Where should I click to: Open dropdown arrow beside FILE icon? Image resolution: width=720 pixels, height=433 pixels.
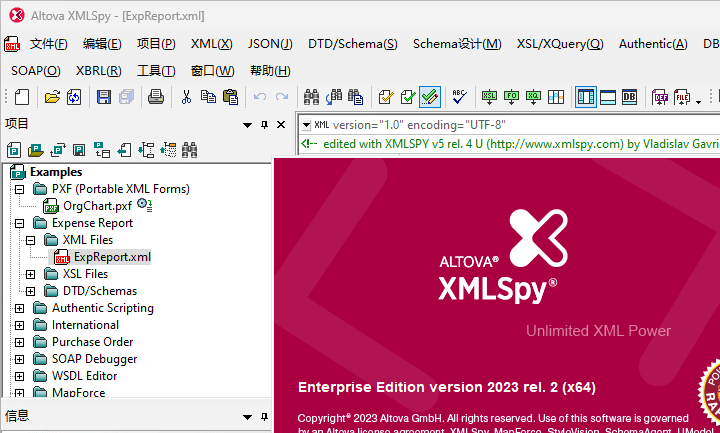pyautogui.click(x=698, y=102)
